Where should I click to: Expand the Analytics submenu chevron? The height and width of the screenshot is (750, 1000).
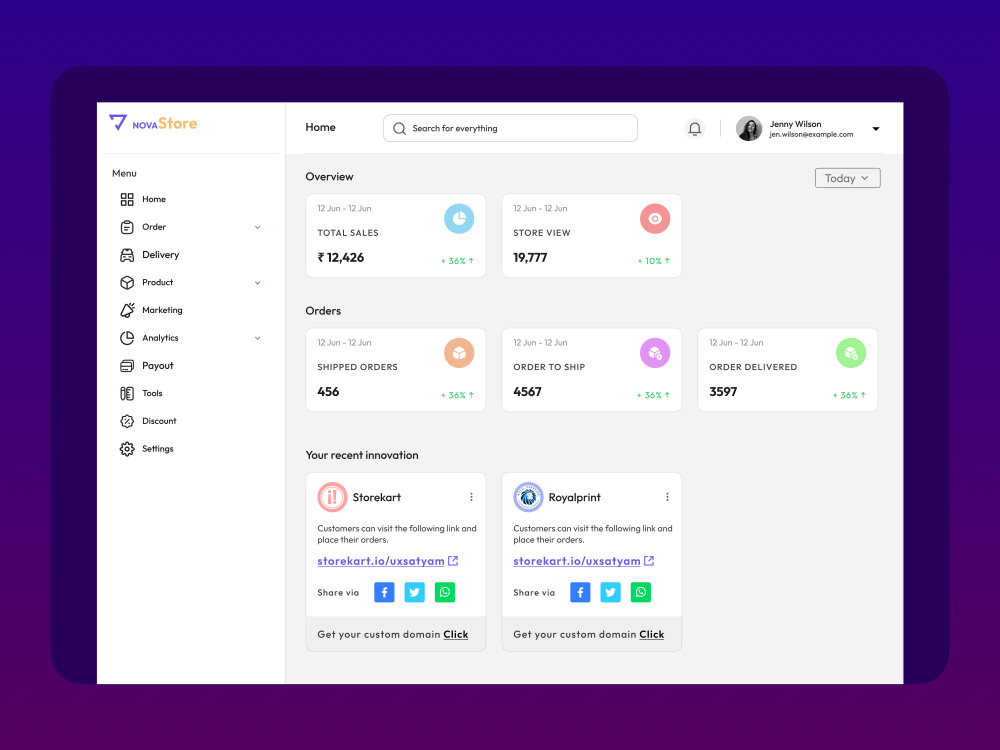pos(258,339)
